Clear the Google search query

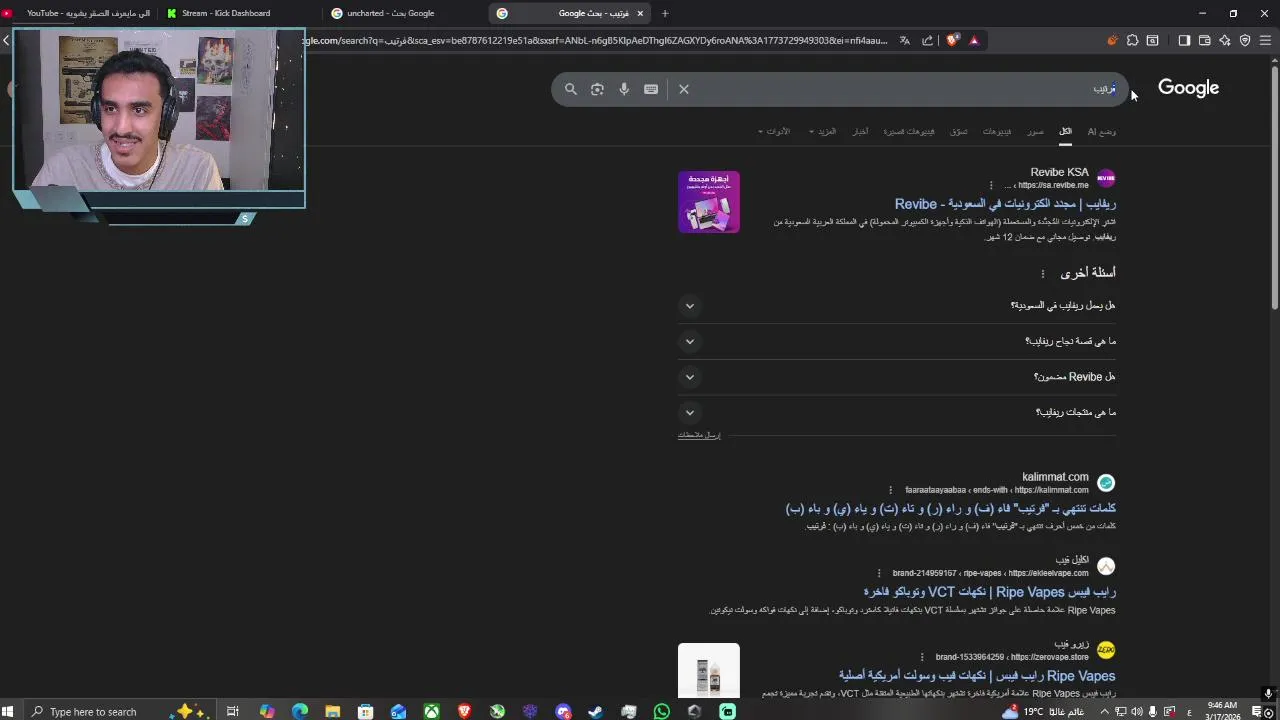pos(684,89)
